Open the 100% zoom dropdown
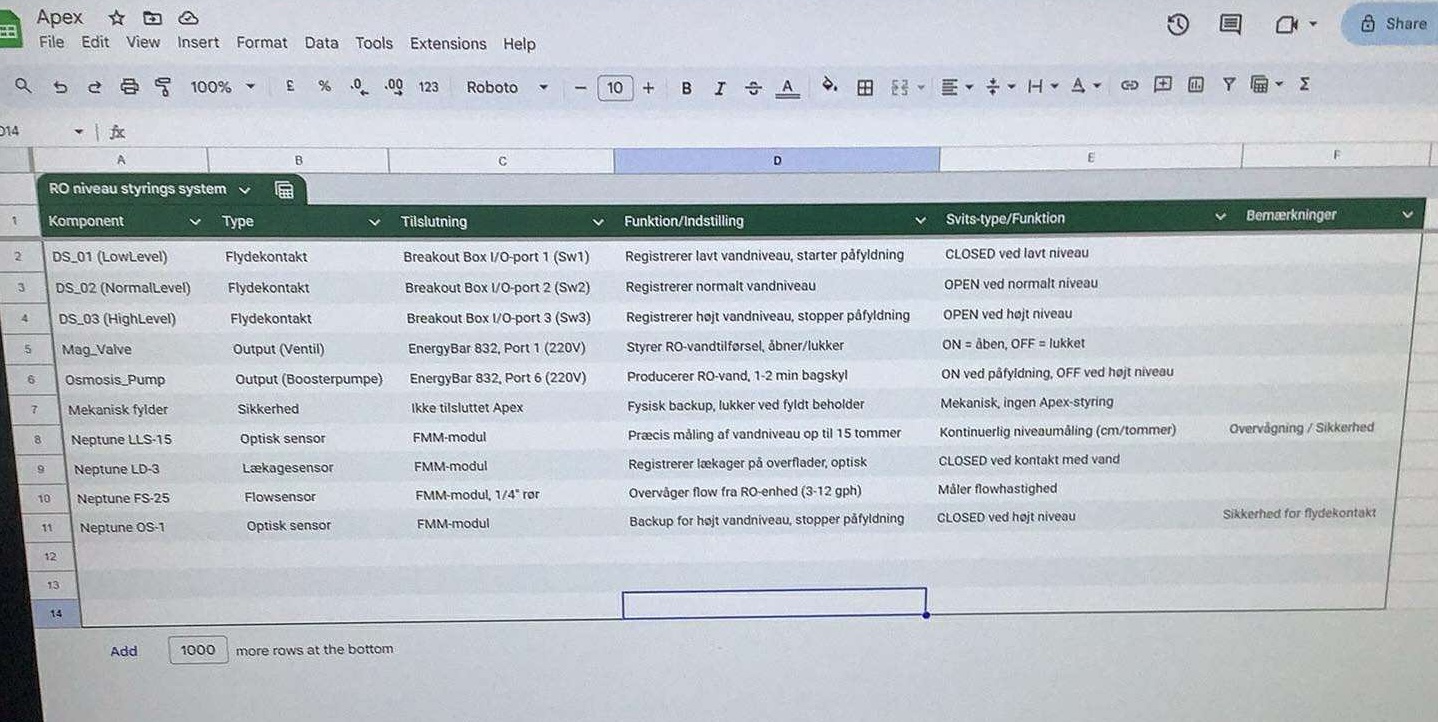Screen dimensions: 1438x722 (222, 87)
